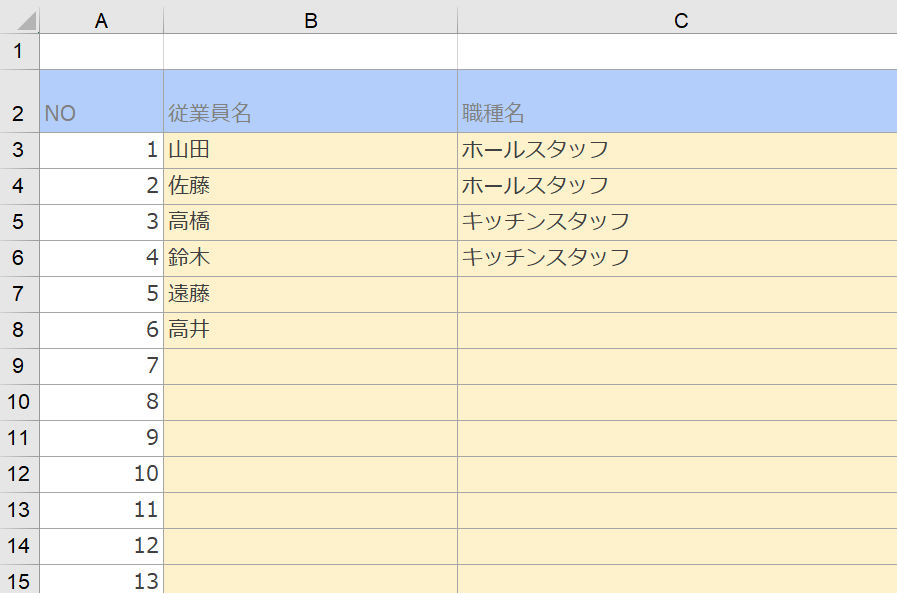Click the select-all corner triangle
This screenshot has width=897, height=593.
point(26,21)
